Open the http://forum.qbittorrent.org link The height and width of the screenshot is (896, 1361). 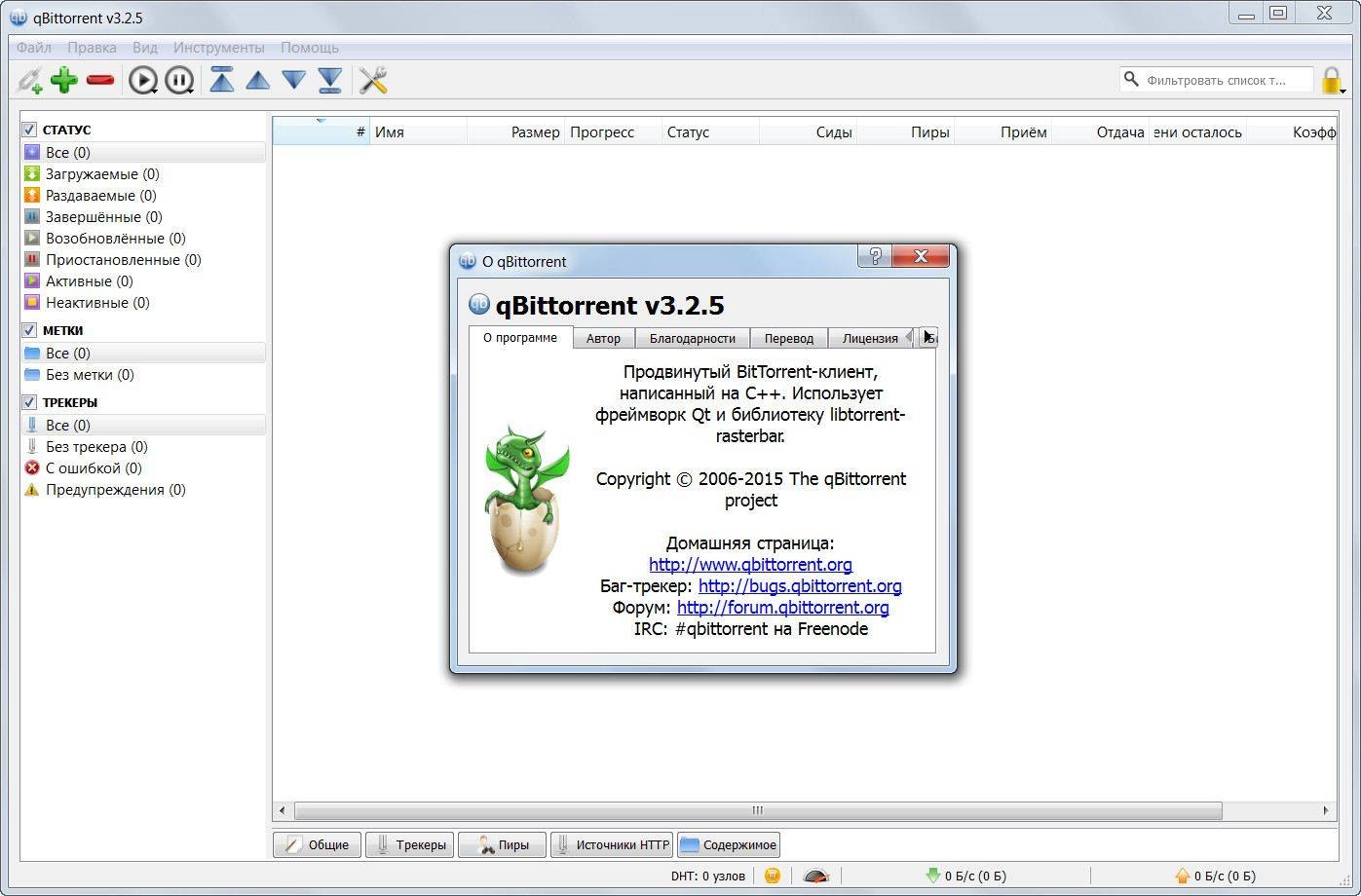pos(783,608)
